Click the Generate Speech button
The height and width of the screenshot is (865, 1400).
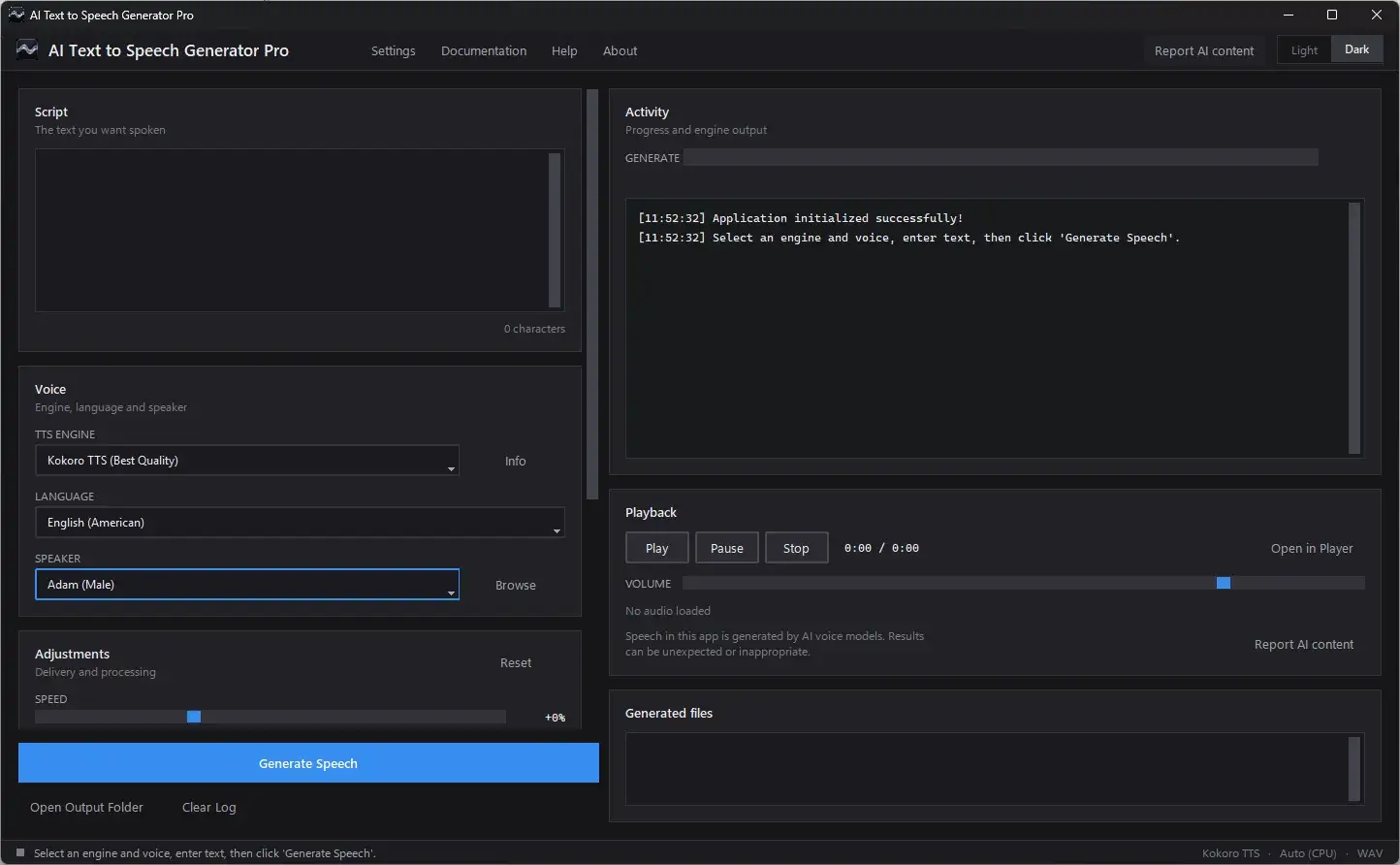pos(308,763)
